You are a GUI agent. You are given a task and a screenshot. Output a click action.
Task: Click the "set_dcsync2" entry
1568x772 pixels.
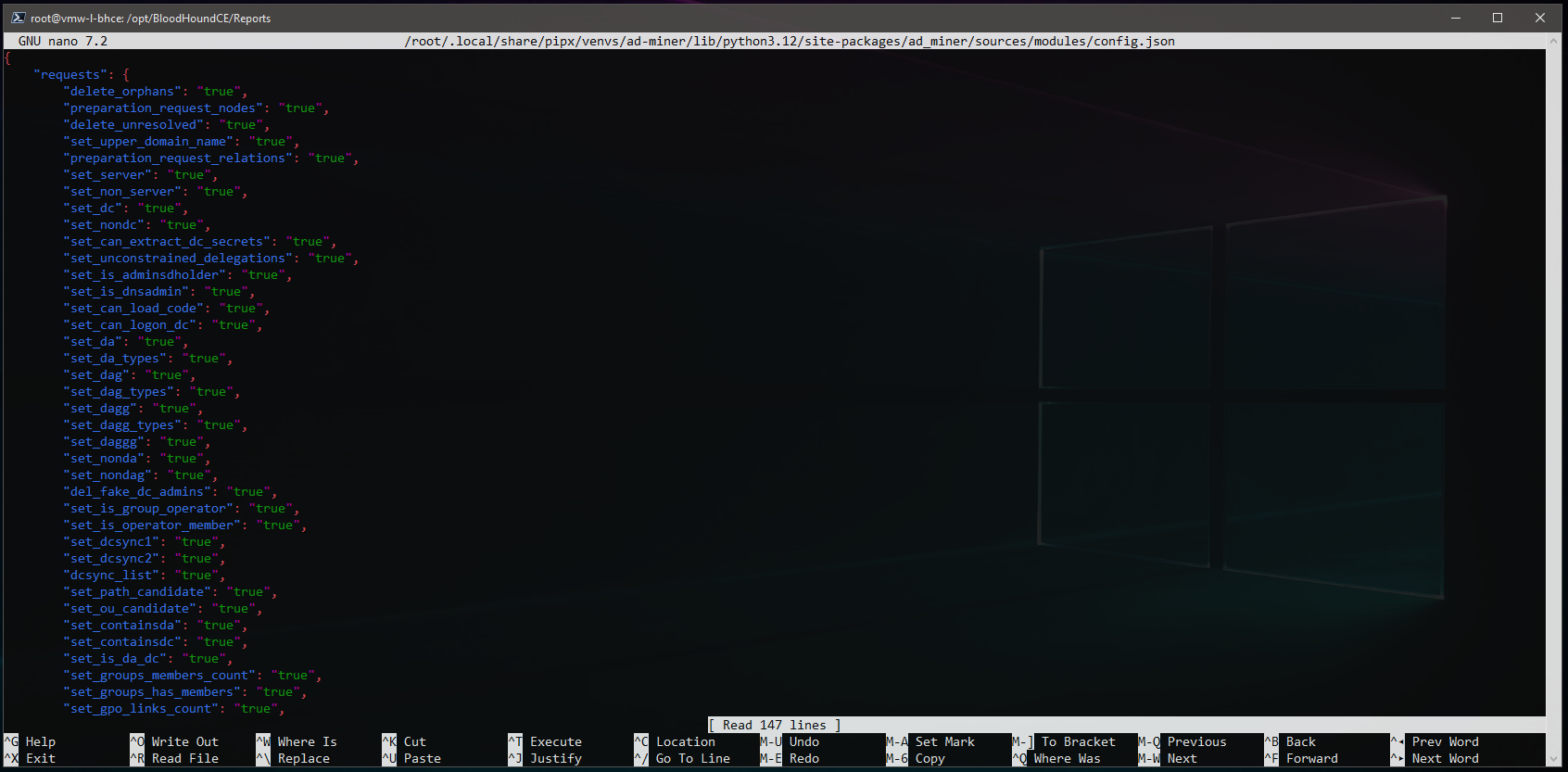(145, 559)
